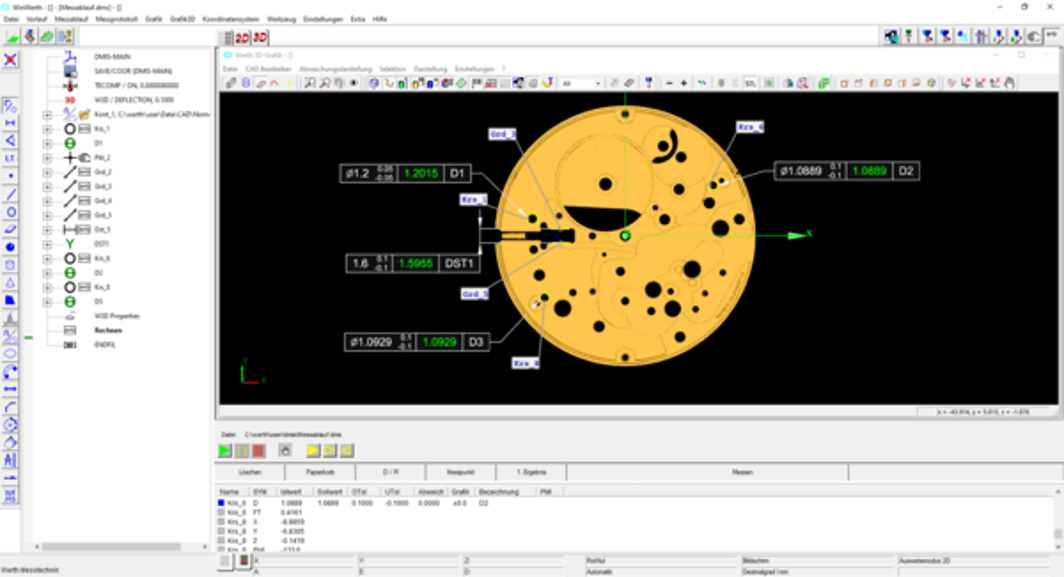The width and height of the screenshot is (1064, 577).
Task: Open CAD Bearbeiten menu in 3D-Grafik window
Action: tap(268, 69)
